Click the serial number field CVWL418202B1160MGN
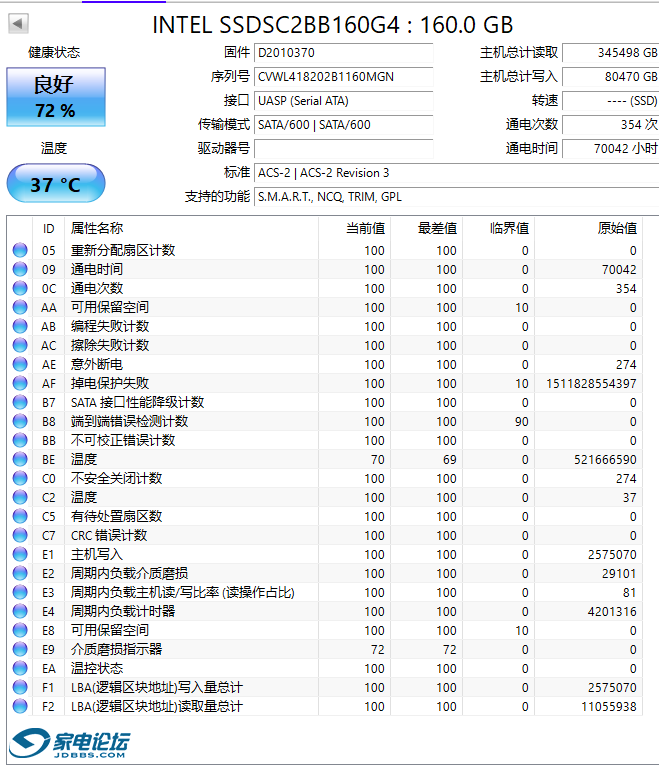The image size is (659, 769). tap(343, 77)
